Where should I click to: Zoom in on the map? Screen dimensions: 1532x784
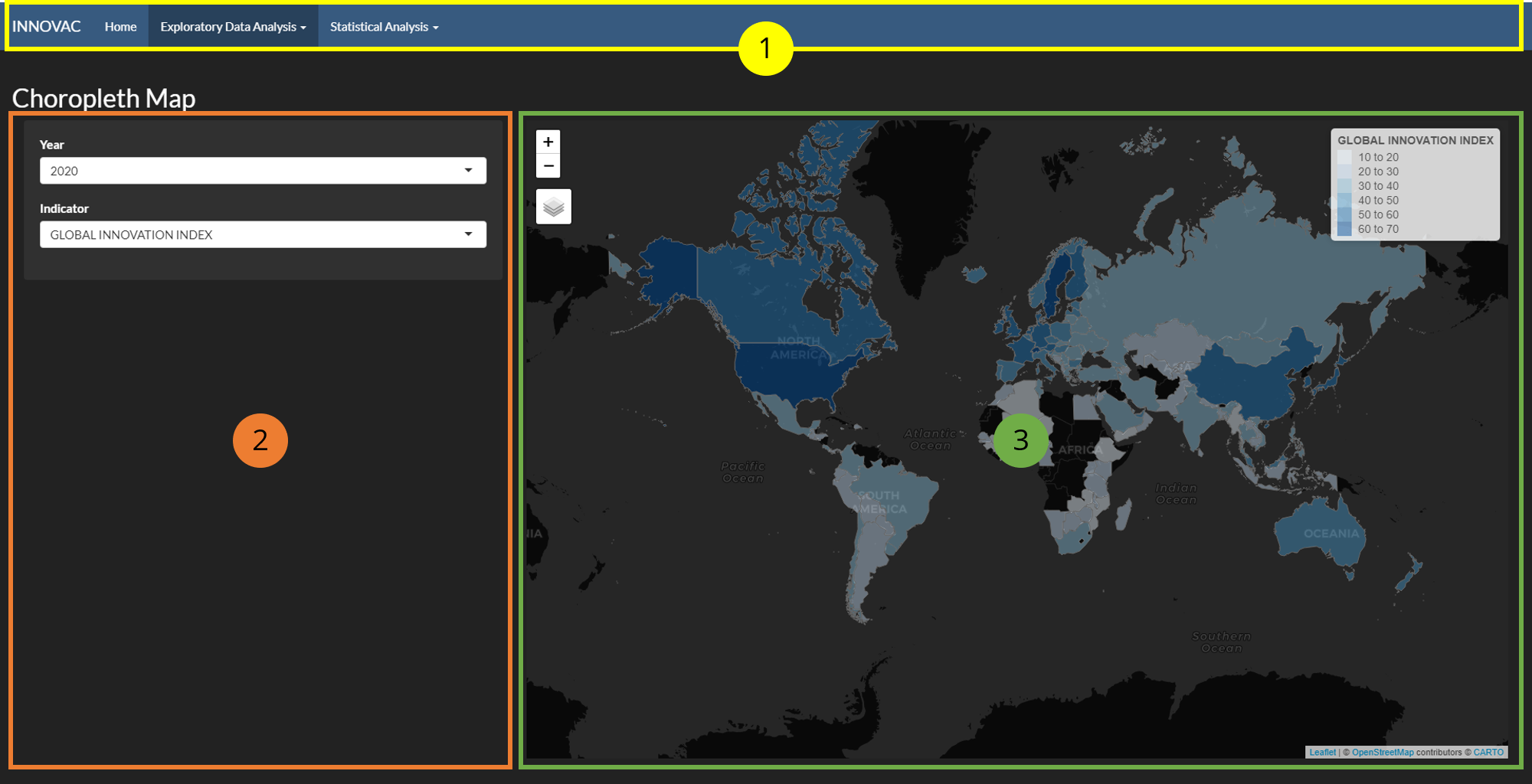(x=548, y=142)
